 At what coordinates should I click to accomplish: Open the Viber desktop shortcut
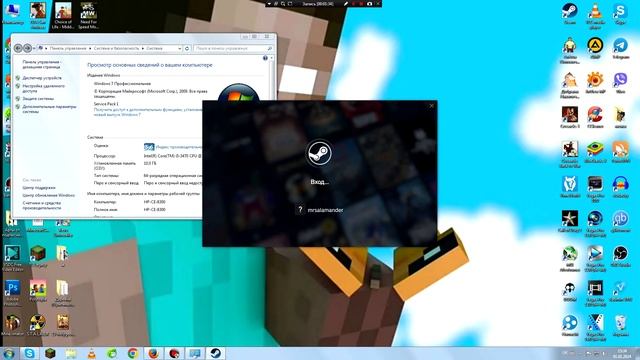click(620, 83)
